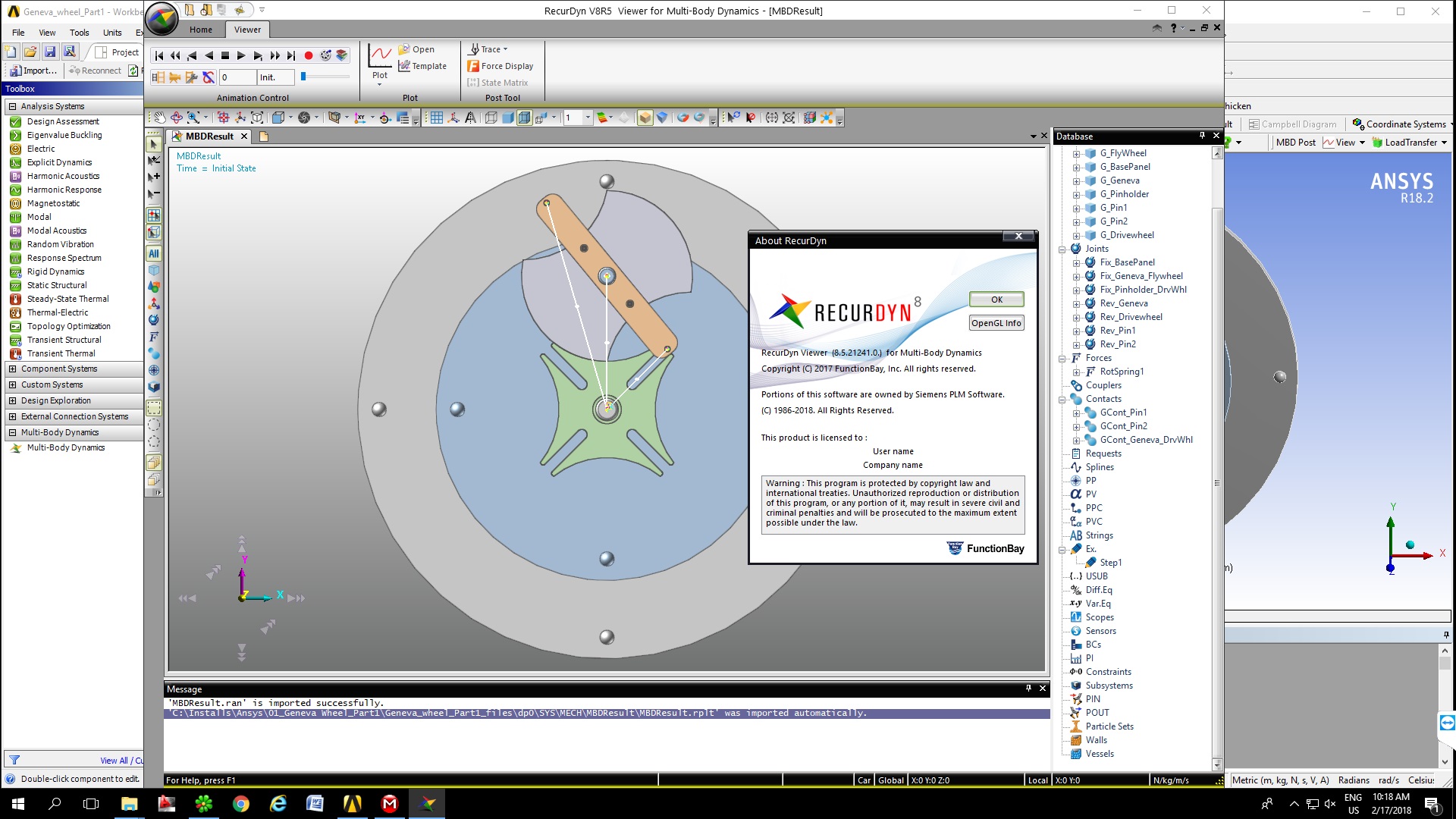This screenshot has height=819, width=1456.
Task: Open Workbench File menu
Action: (18, 33)
